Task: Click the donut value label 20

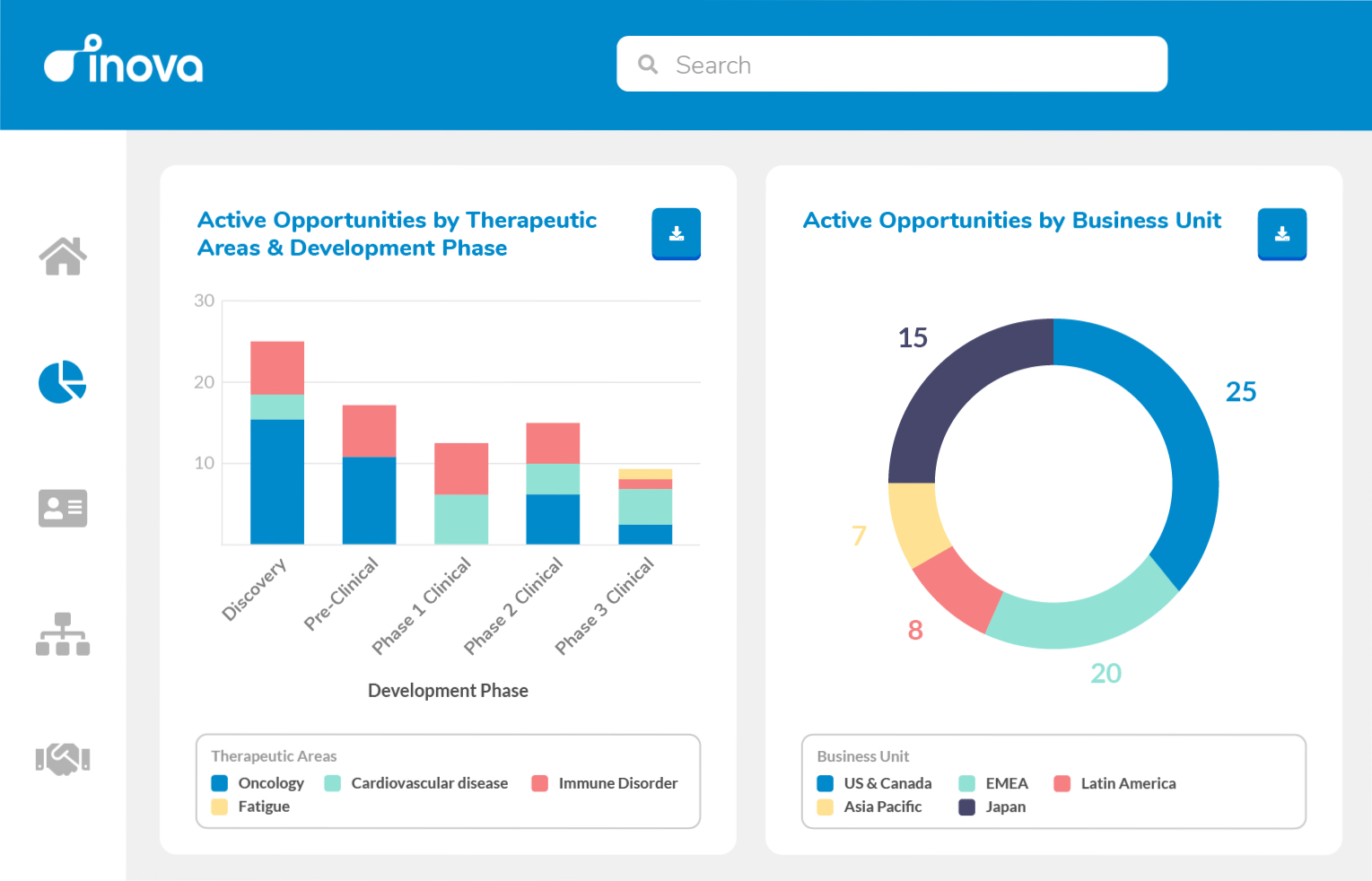Action: pyautogui.click(x=1106, y=674)
